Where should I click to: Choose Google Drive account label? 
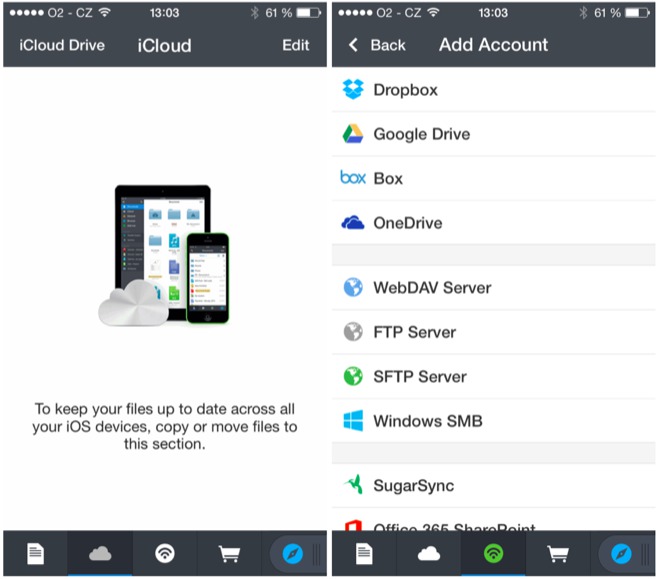point(422,134)
